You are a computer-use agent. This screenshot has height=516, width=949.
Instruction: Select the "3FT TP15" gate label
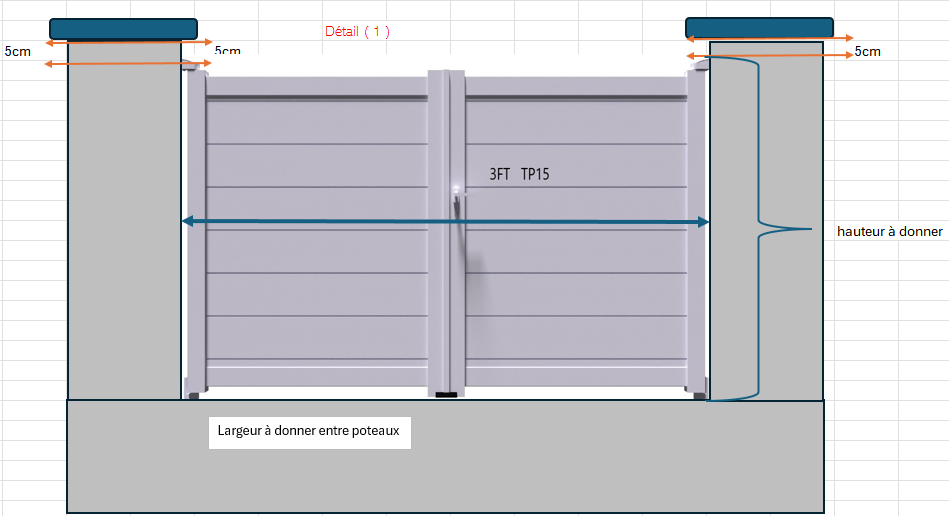[x=519, y=174]
